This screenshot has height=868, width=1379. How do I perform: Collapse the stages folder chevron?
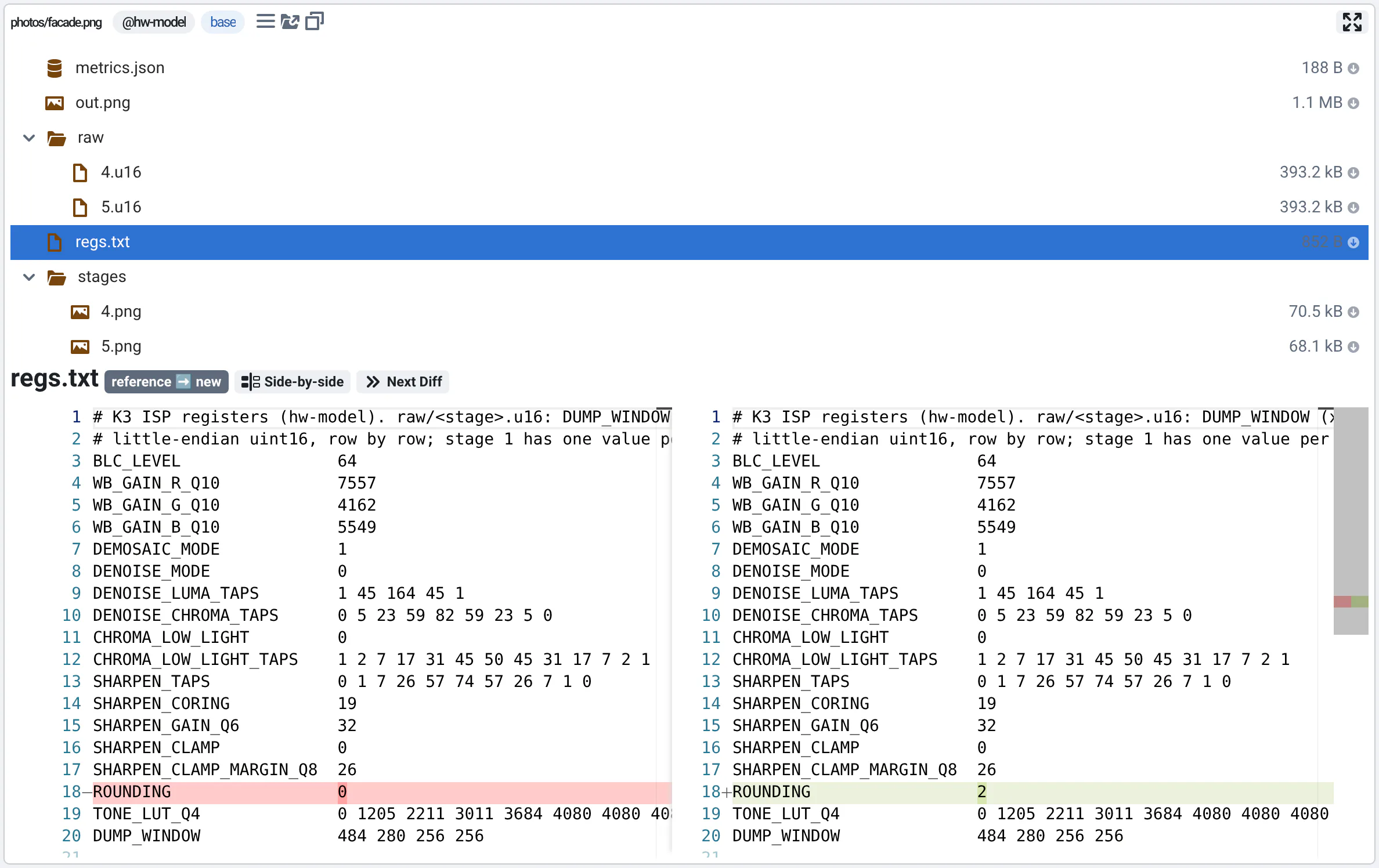coord(29,277)
